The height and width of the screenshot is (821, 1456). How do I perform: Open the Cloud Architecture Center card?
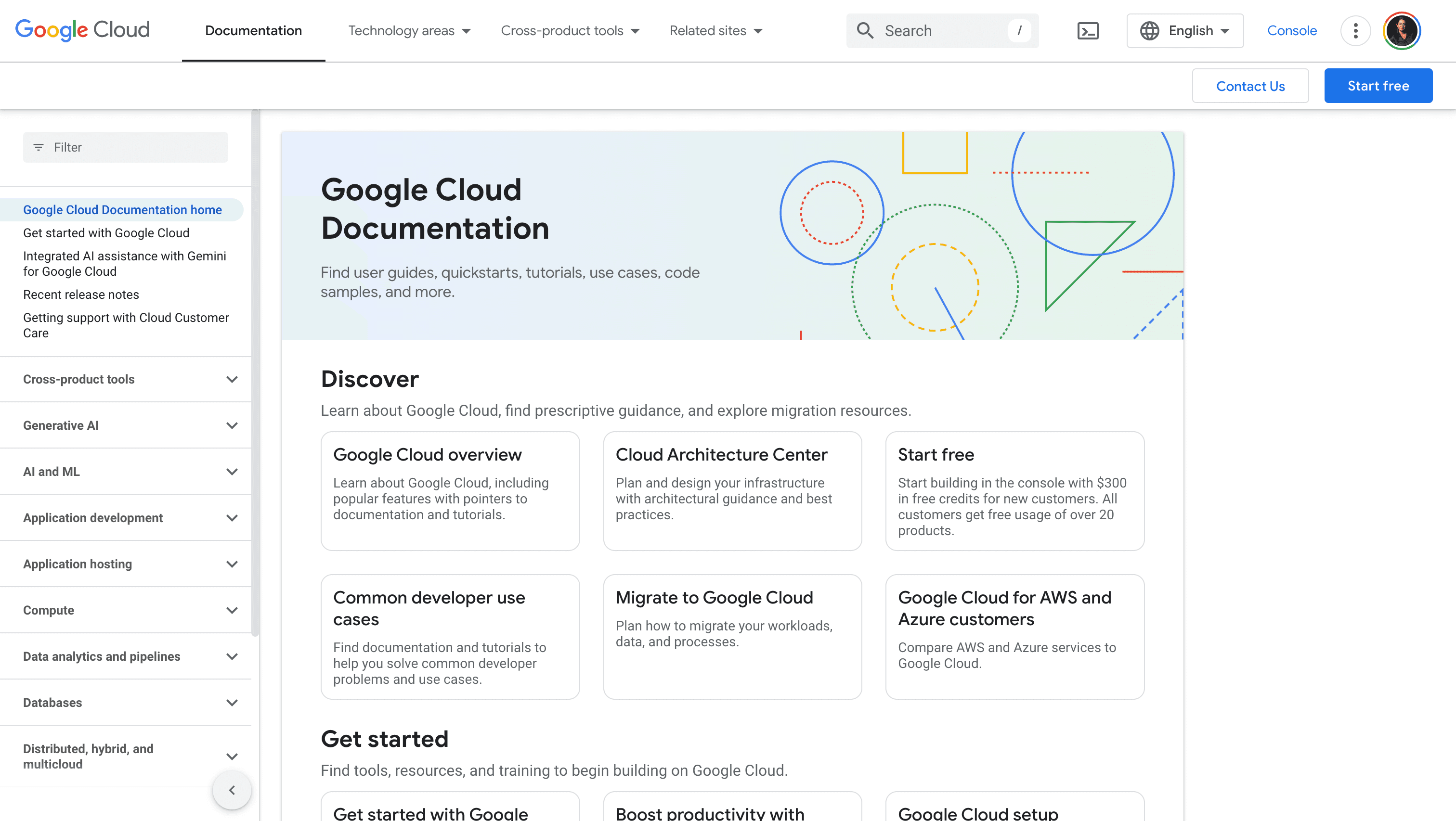pyautogui.click(x=732, y=491)
